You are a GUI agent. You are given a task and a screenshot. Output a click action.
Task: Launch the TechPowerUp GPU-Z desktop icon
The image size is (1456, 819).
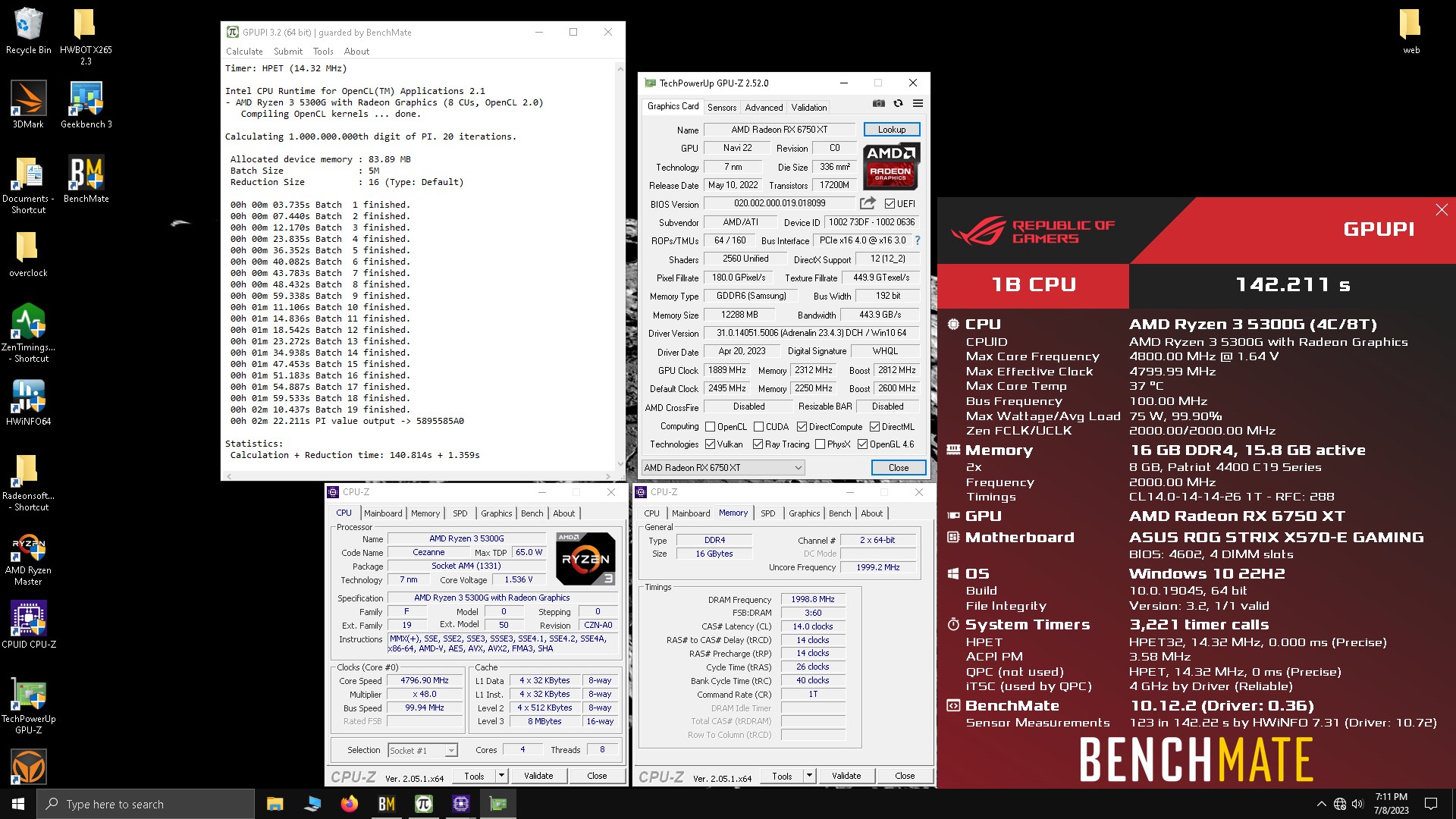coord(28,705)
